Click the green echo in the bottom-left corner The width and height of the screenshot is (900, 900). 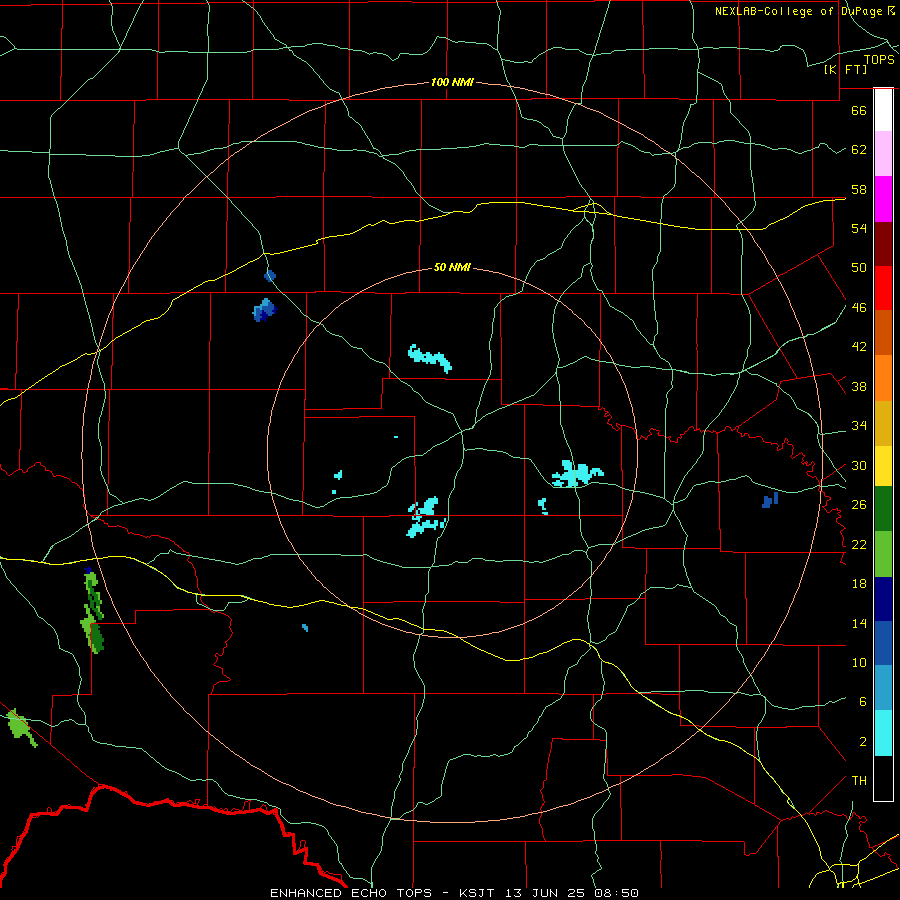coord(22,727)
